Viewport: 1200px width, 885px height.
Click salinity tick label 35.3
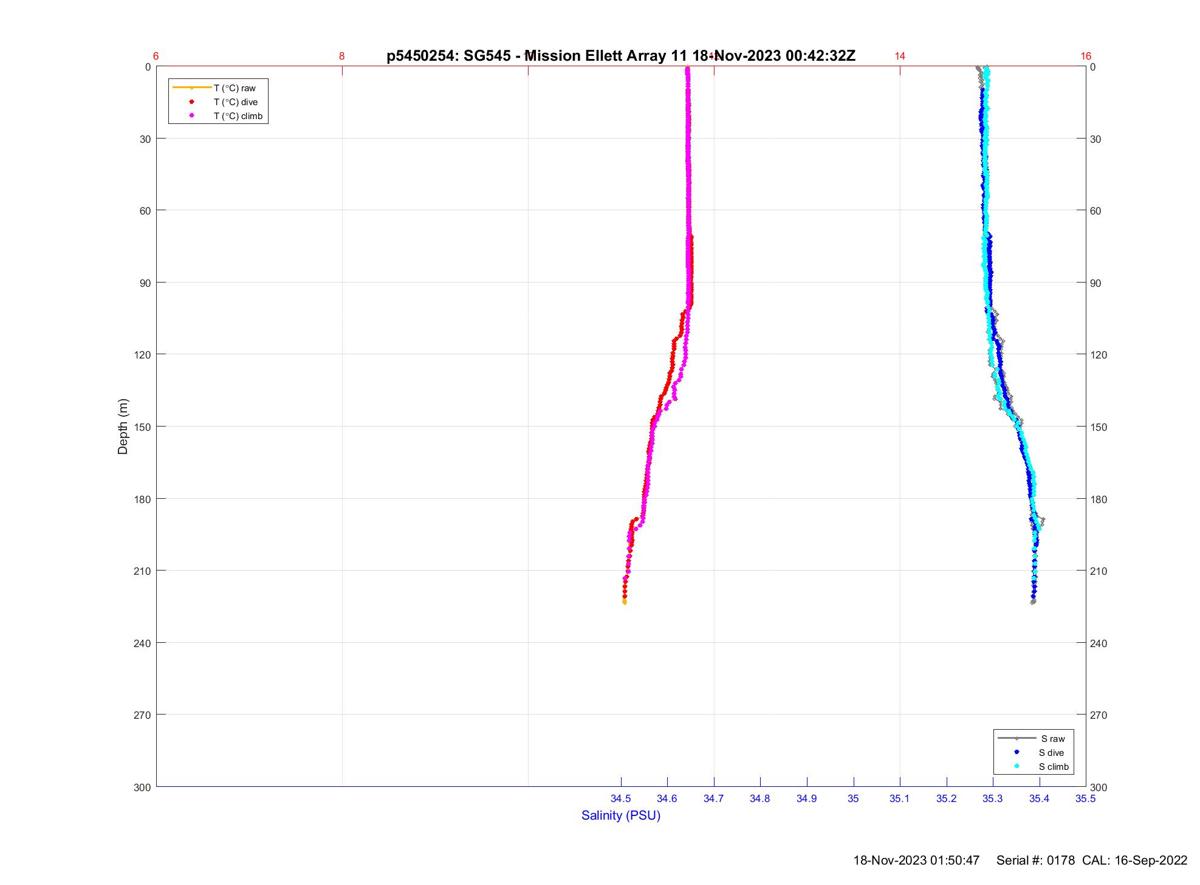tap(993, 799)
